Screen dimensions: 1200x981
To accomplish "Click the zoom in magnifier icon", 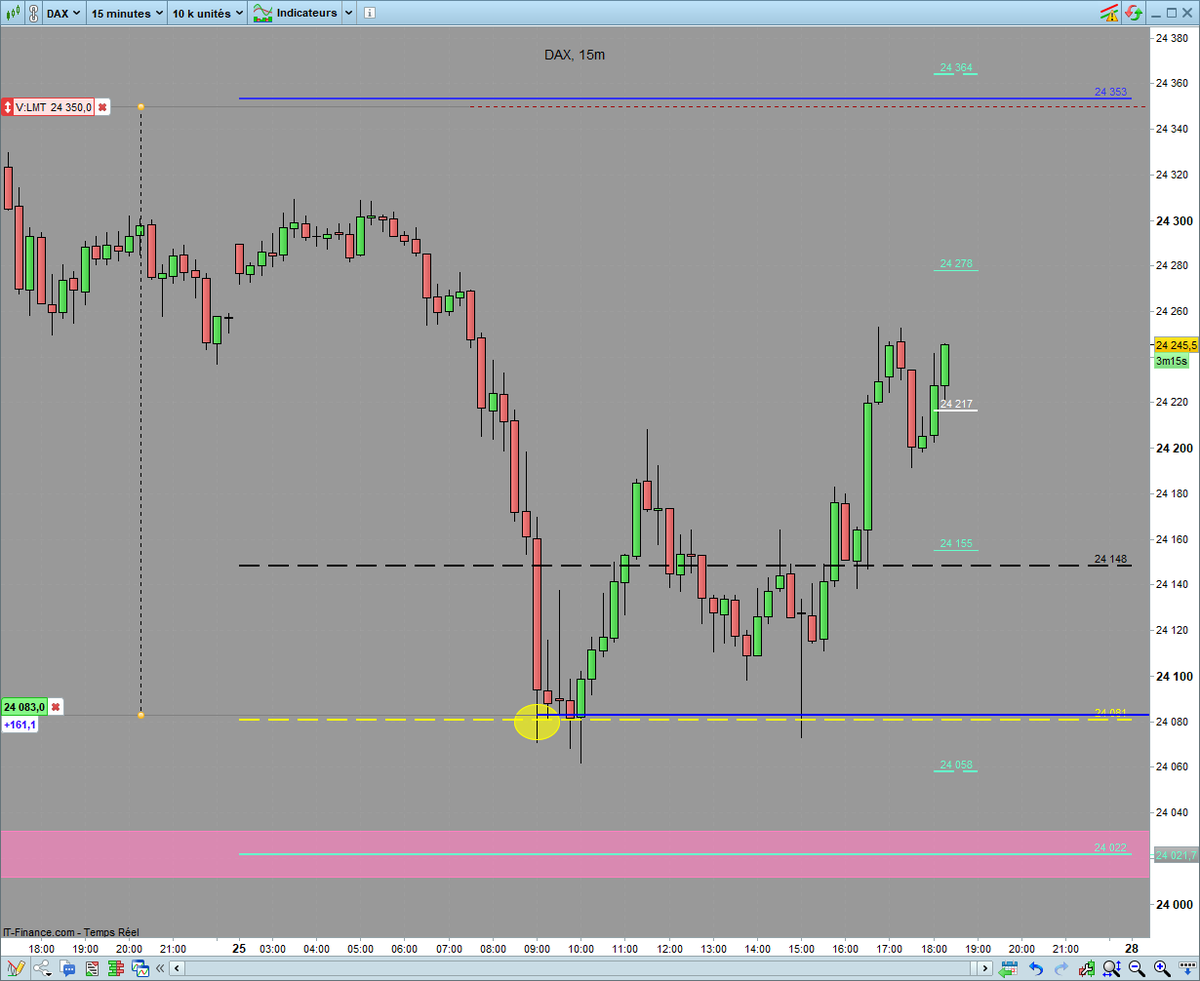I will click(1162, 968).
